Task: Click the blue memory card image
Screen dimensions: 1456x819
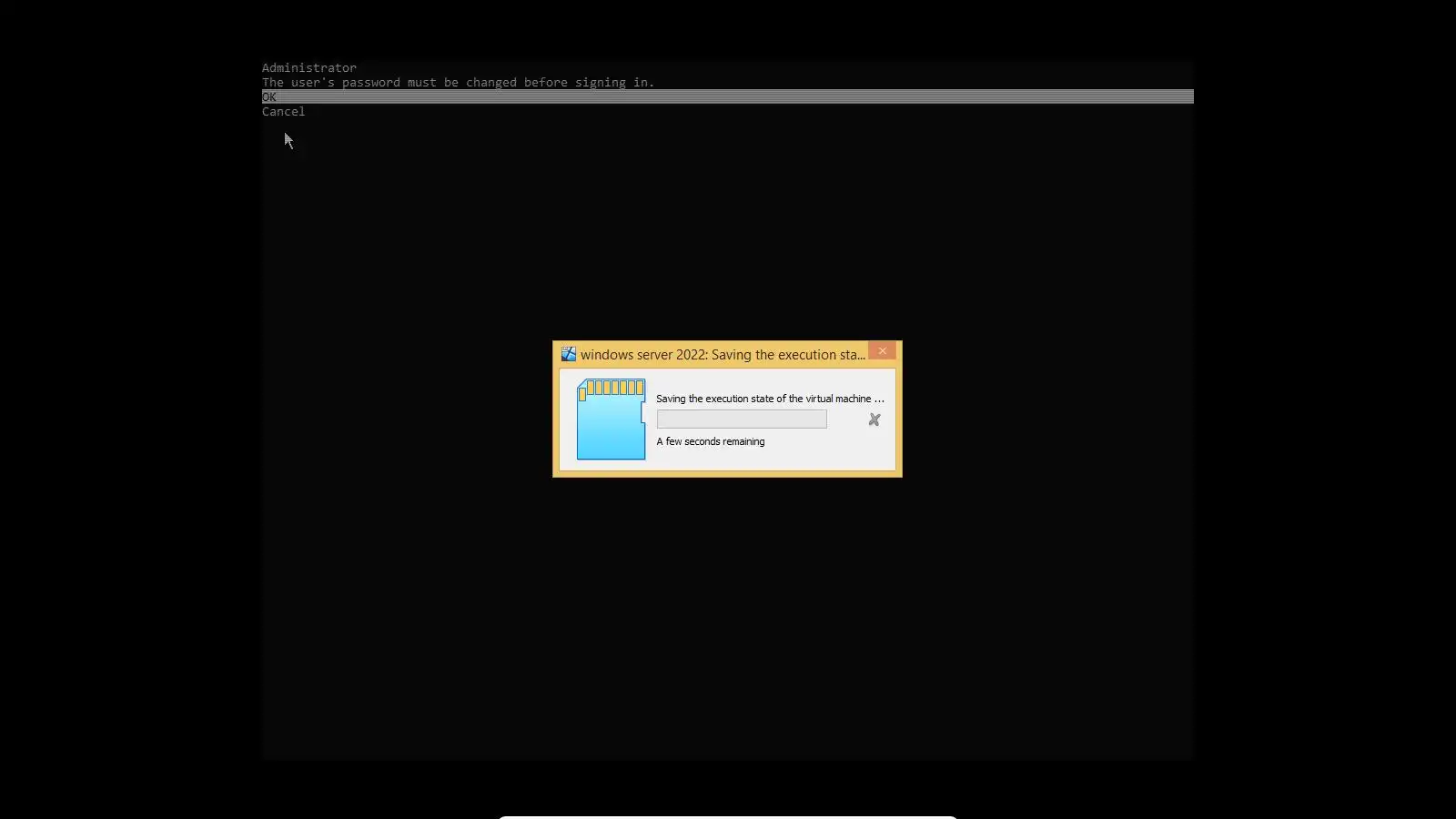Action: [611, 419]
